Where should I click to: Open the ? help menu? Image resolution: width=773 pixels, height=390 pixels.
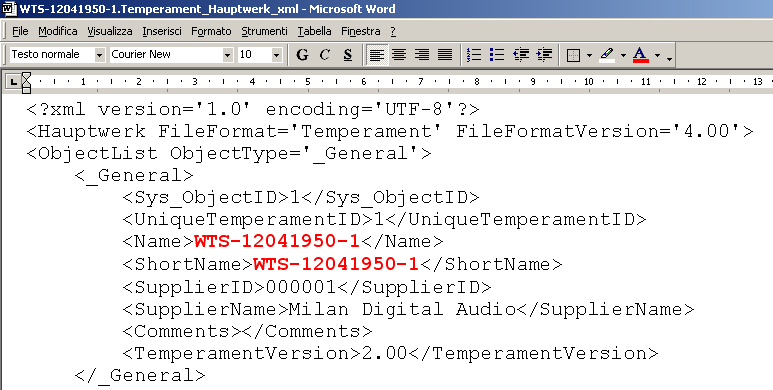click(392, 32)
